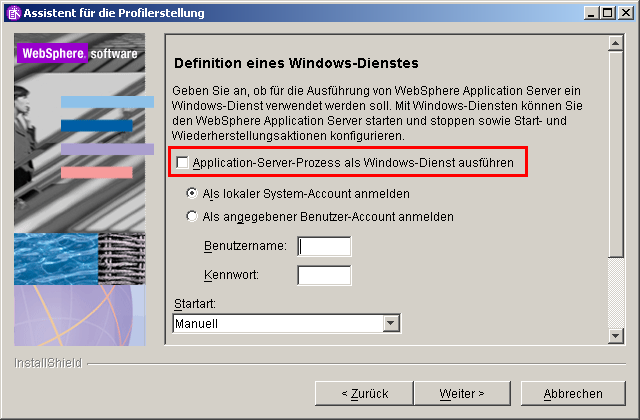Click the Kennwort label
This screenshot has width=640, height=420.
point(231,275)
